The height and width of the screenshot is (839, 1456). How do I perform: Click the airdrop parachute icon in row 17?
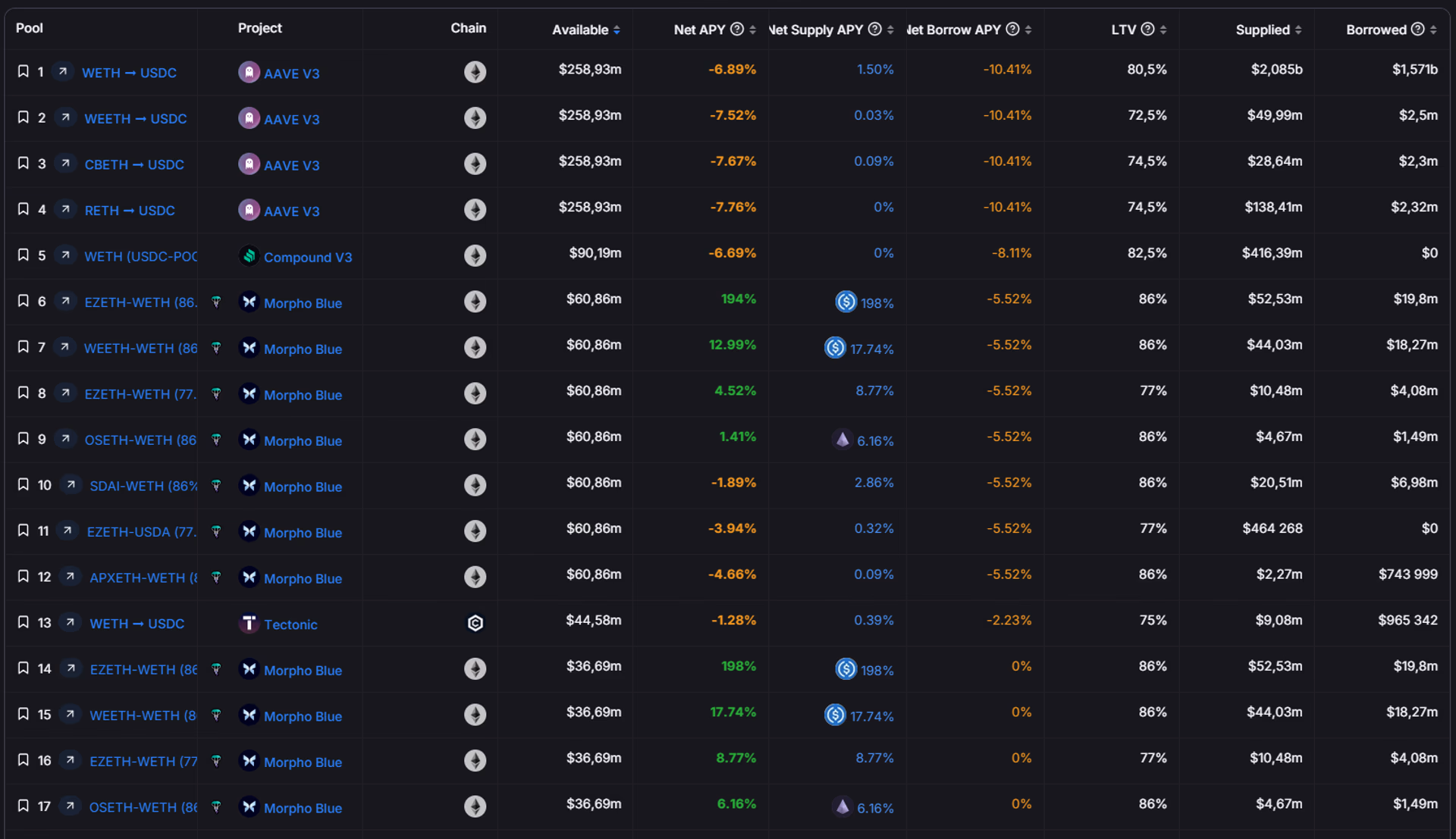tap(216, 807)
